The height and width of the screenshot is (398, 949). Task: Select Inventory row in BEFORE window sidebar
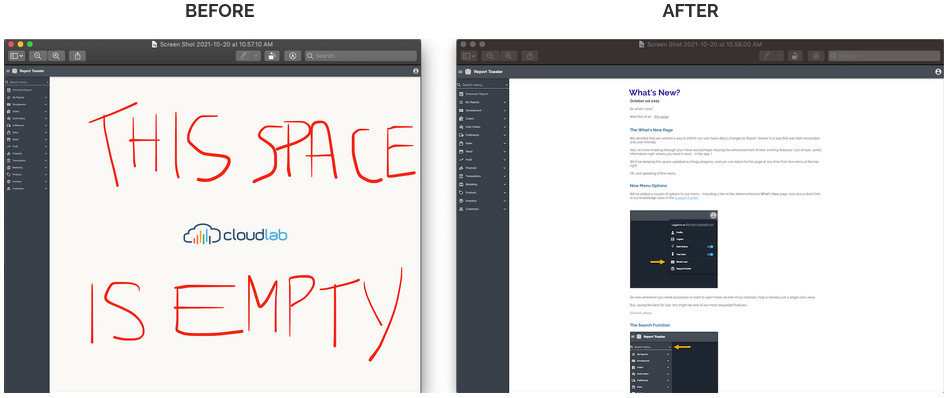[x=27, y=181]
